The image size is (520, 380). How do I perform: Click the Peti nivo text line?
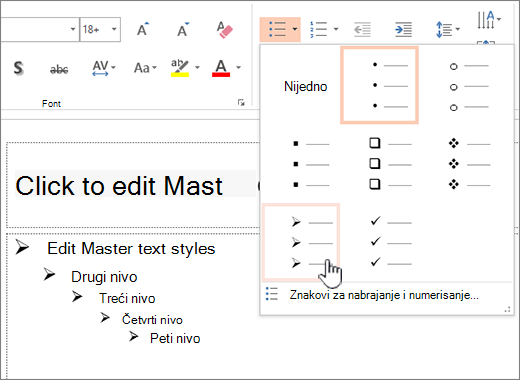pyautogui.click(x=175, y=338)
